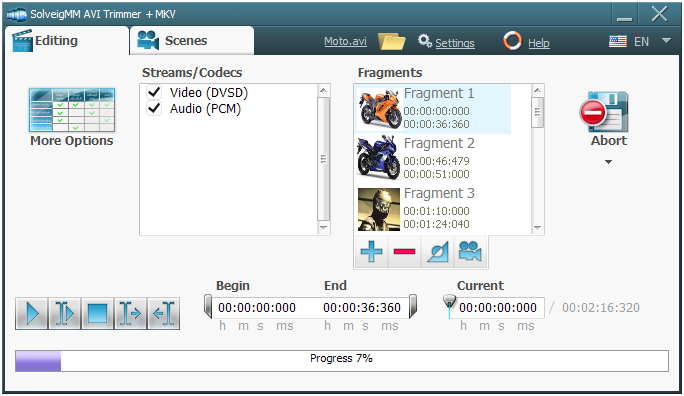Click the Current position slider marker
Viewport: 684px width, 396px height.
click(449, 301)
